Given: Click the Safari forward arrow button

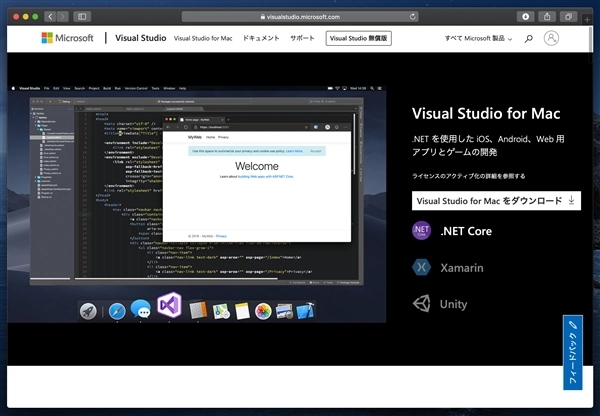Looking at the screenshot, I should point(62,16).
